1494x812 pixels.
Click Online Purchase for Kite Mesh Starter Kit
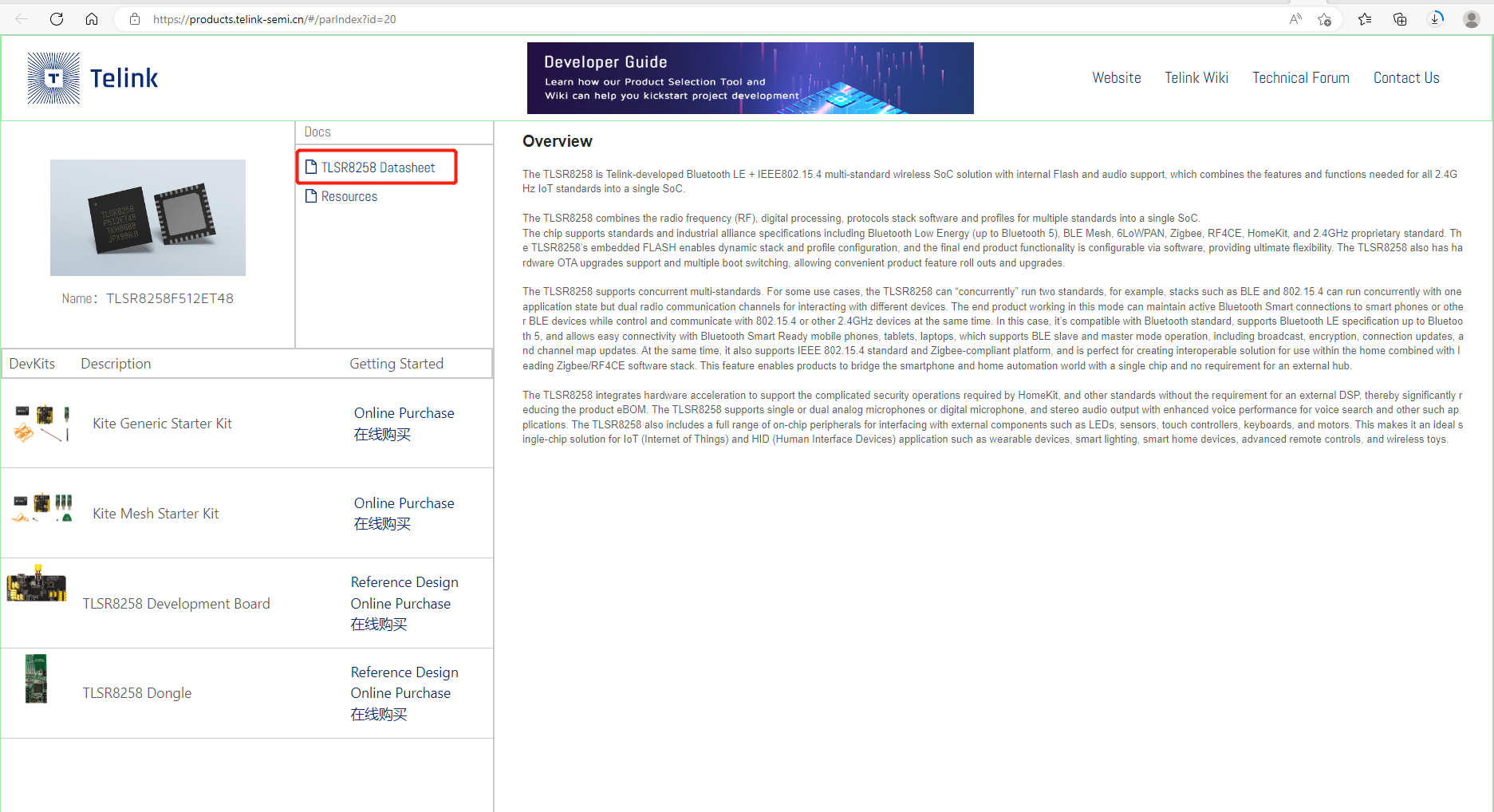pyautogui.click(x=404, y=503)
